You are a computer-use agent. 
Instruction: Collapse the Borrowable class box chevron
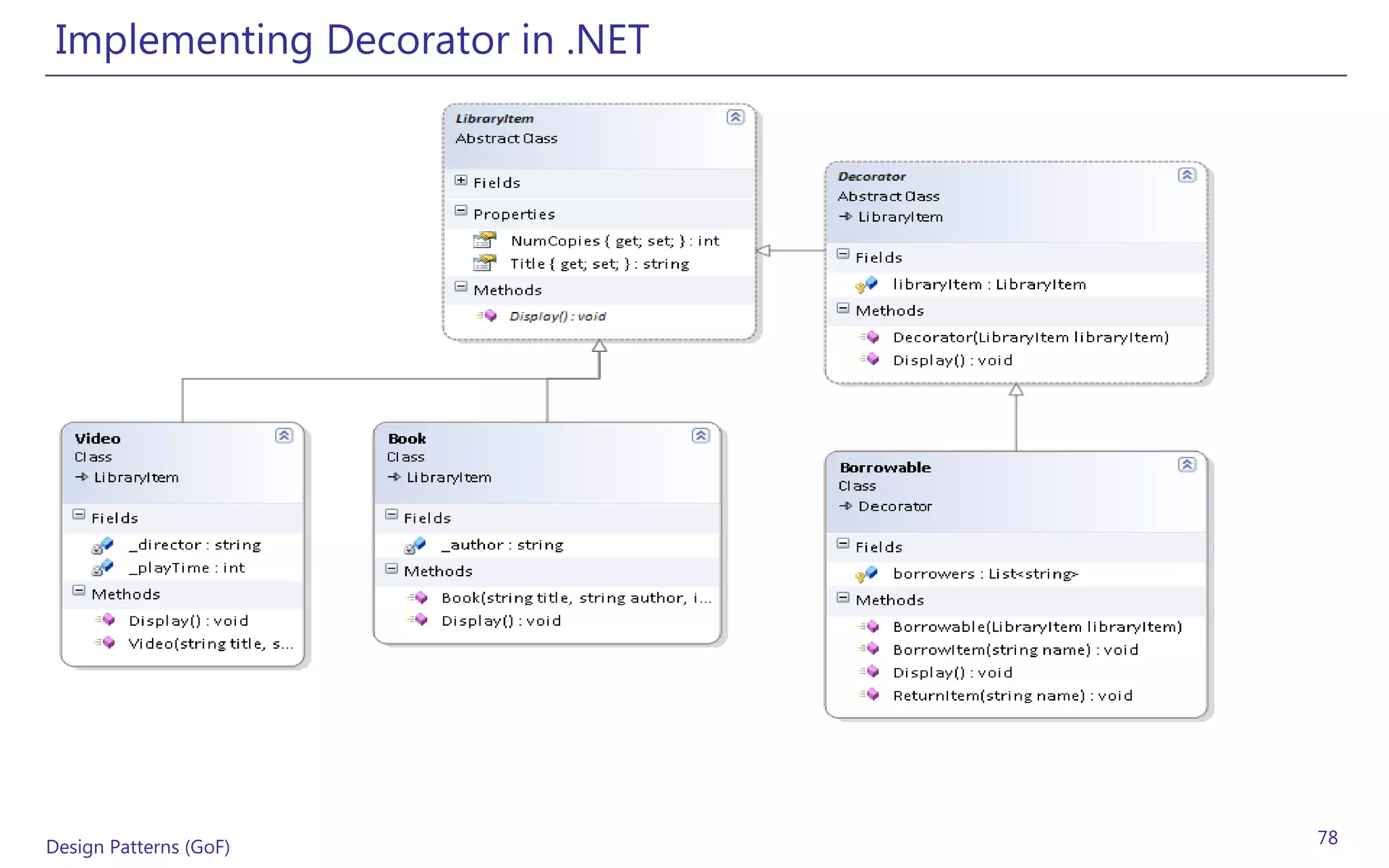(x=1186, y=465)
